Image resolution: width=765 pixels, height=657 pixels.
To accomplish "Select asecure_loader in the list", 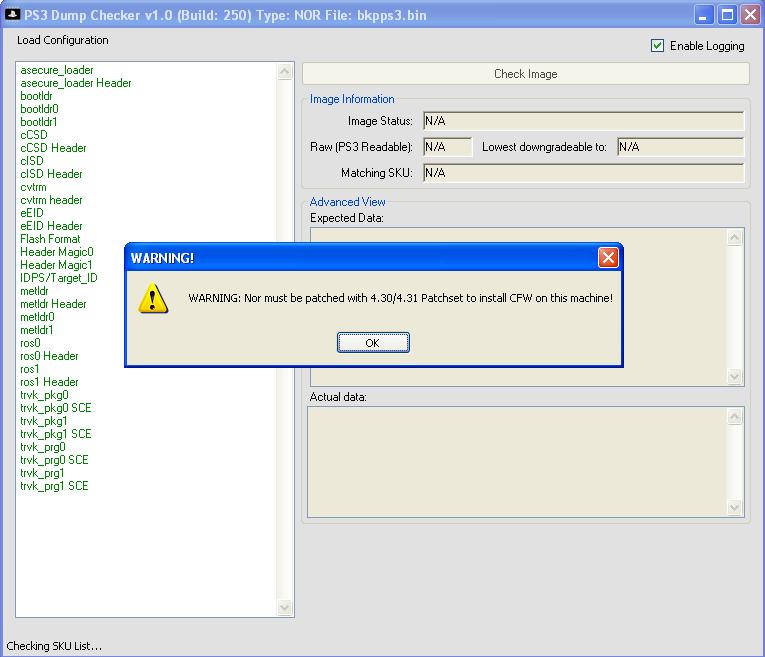I will (57, 70).
